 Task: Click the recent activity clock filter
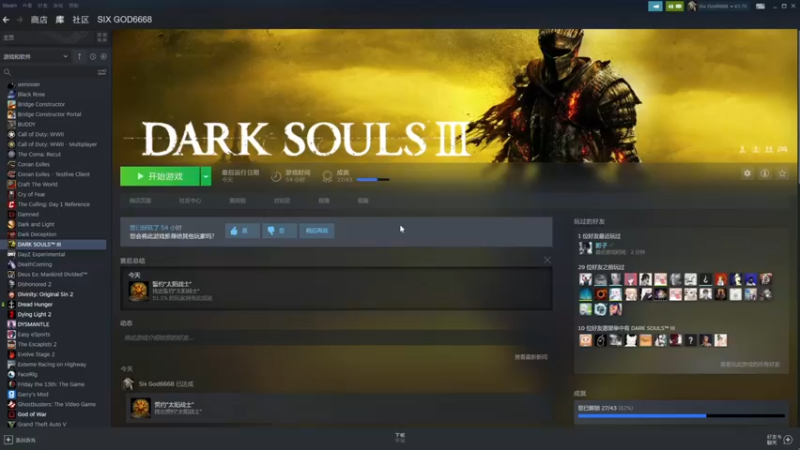[92, 56]
